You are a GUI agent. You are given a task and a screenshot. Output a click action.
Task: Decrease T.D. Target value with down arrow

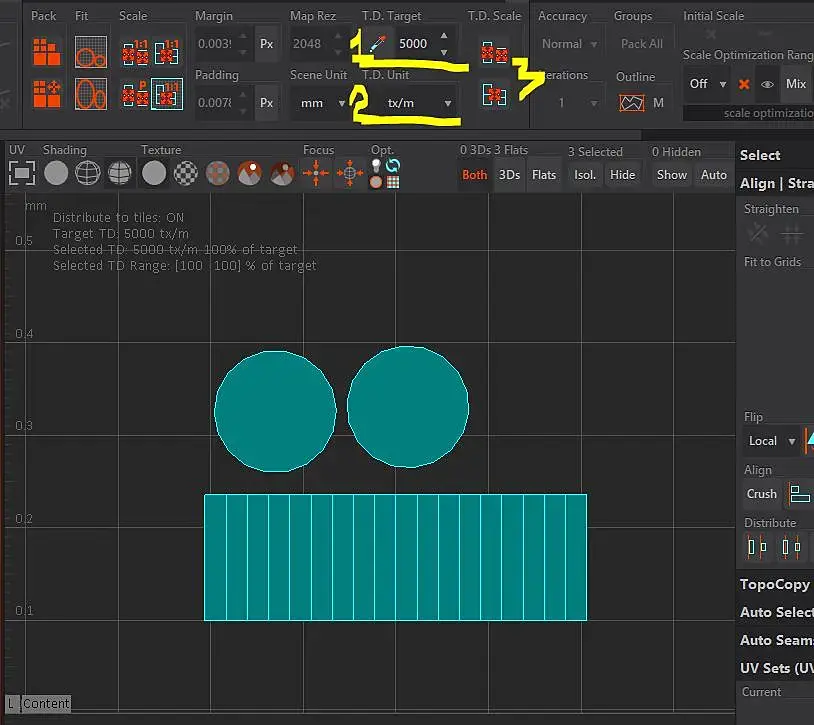[x=444, y=52]
